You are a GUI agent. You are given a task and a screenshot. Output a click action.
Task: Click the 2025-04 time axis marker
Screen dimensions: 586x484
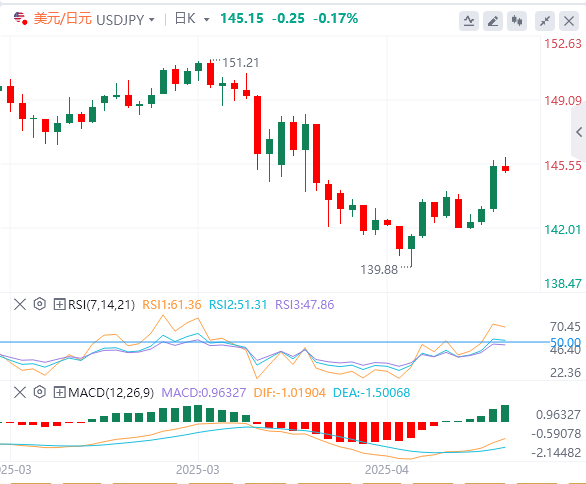tap(387, 469)
